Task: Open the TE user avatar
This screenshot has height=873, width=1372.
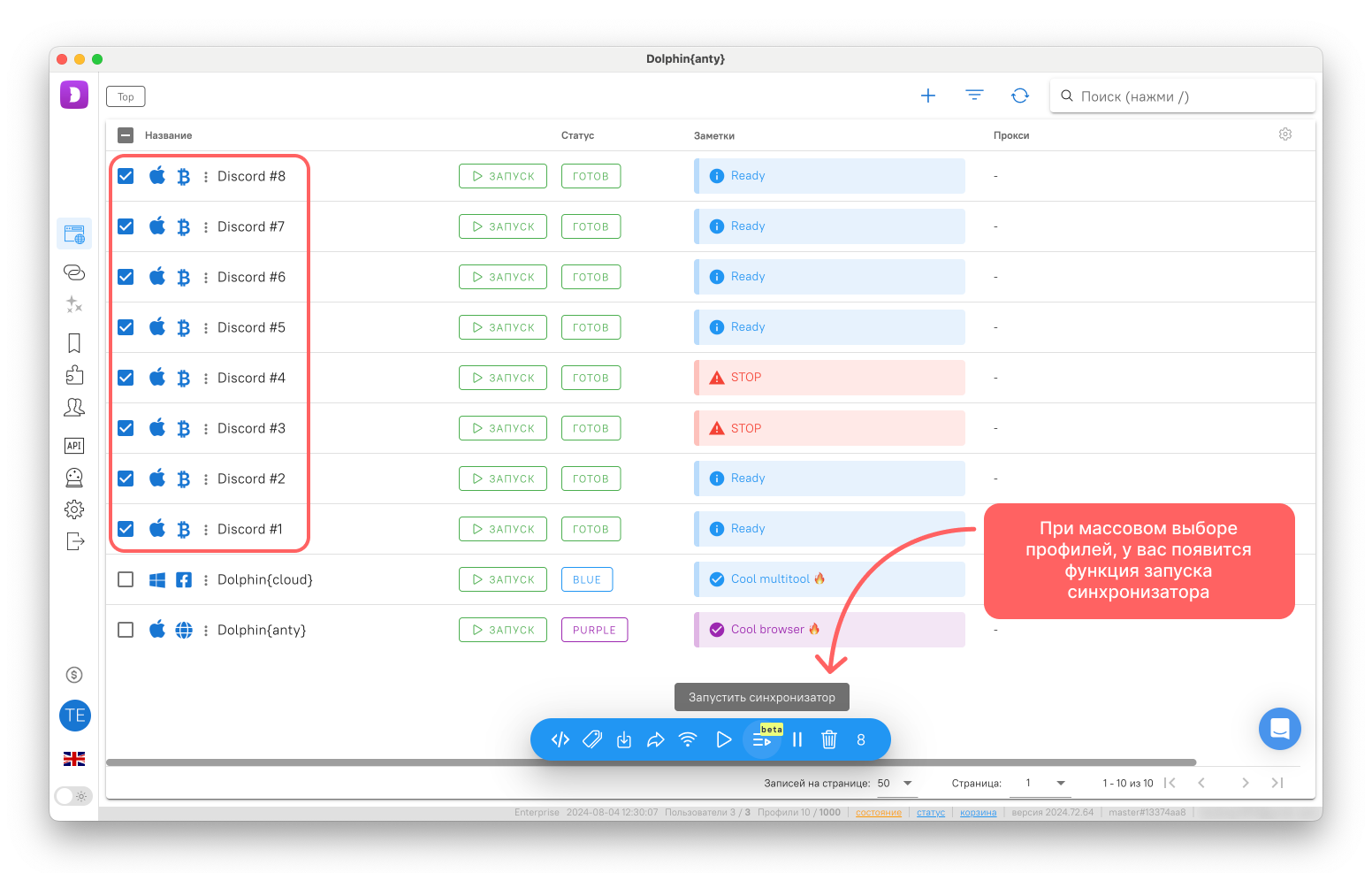Action: [x=75, y=716]
